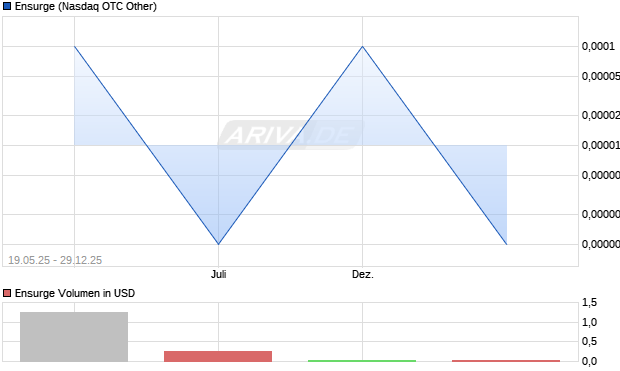620x371 pixels.
Task: Click the '1,0' volume axis value
Action: [x=589, y=322]
